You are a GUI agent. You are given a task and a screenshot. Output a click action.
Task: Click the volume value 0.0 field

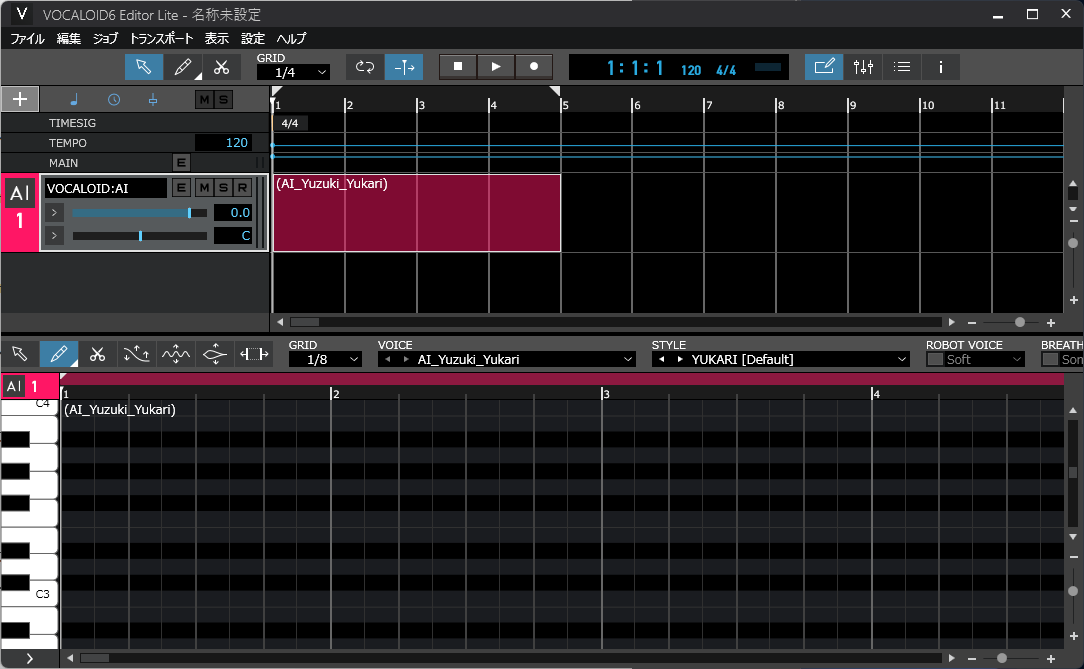pos(232,212)
